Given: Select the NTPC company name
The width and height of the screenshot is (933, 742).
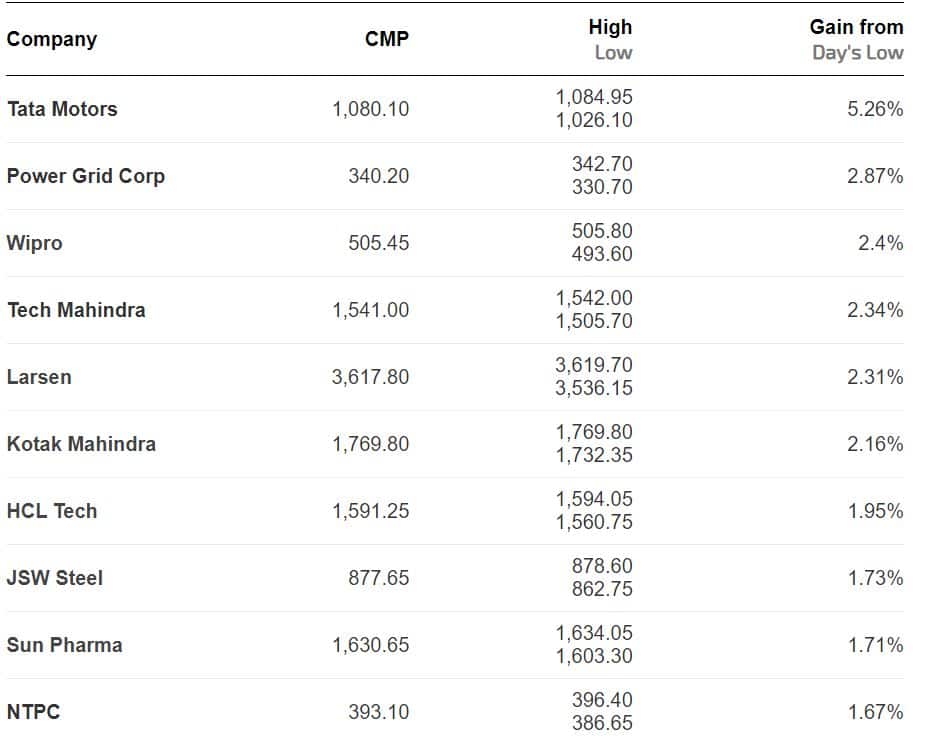Looking at the screenshot, I should pos(33,712).
